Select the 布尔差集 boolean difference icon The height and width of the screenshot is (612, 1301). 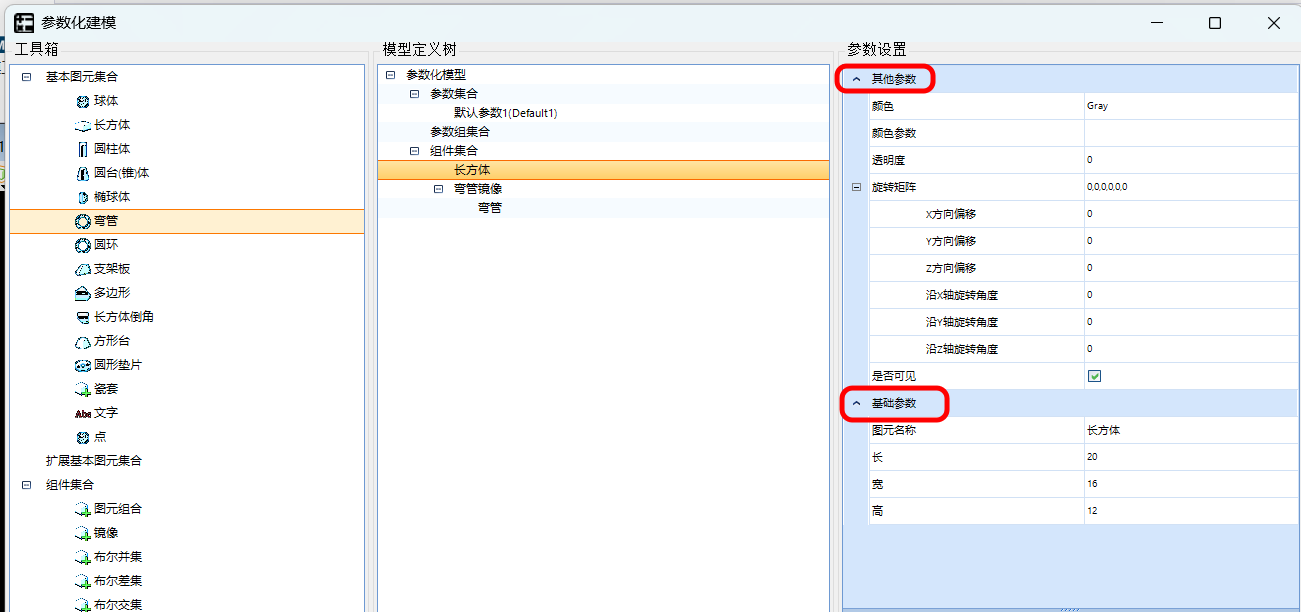tap(83, 581)
